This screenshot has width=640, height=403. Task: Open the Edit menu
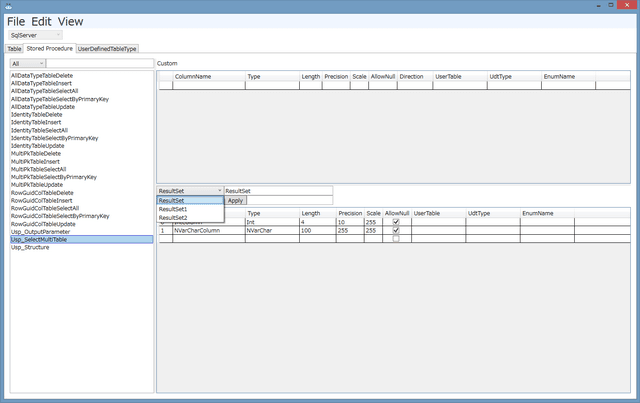(41, 22)
